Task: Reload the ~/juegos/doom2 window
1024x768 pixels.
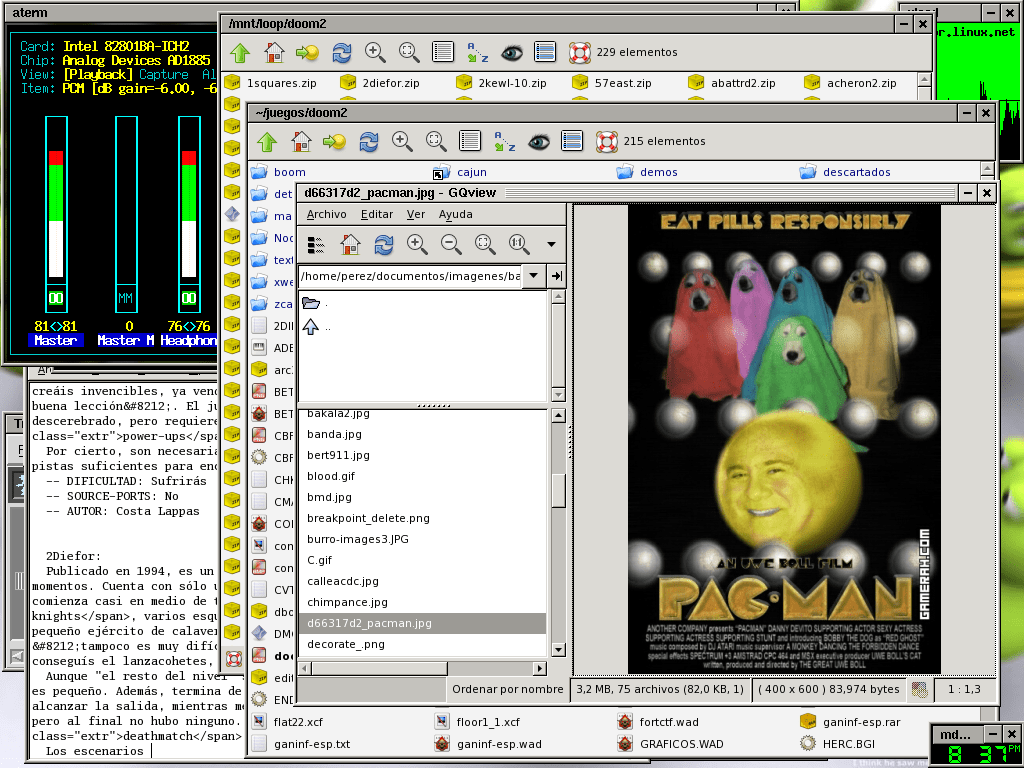Action: click(368, 141)
